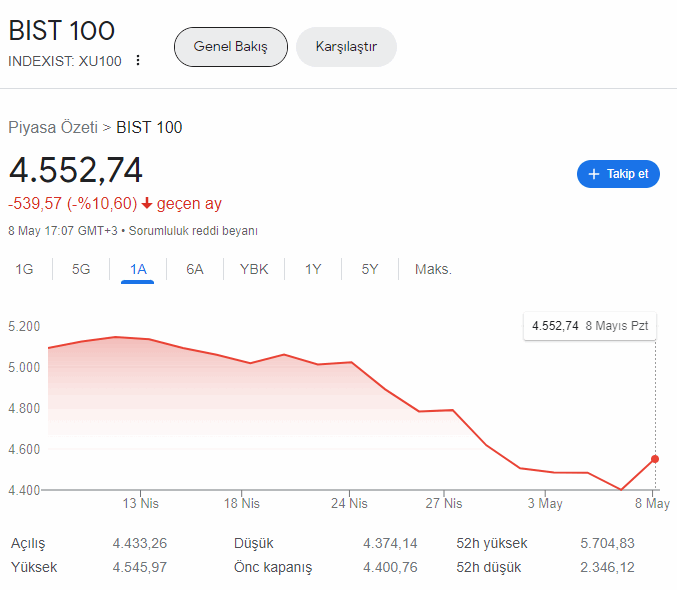Select the 1A one-month range
The width and height of the screenshot is (677, 590).
click(x=137, y=269)
